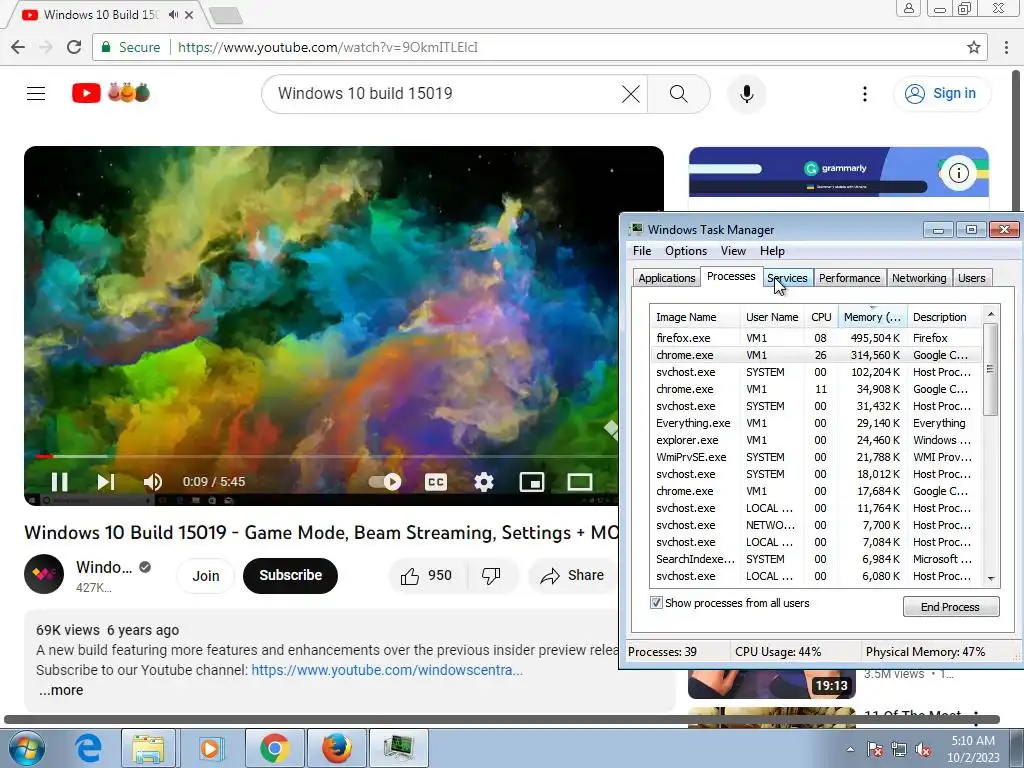The width and height of the screenshot is (1024, 768).
Task: Start voice search with the microphone
Action: (746, 94)
